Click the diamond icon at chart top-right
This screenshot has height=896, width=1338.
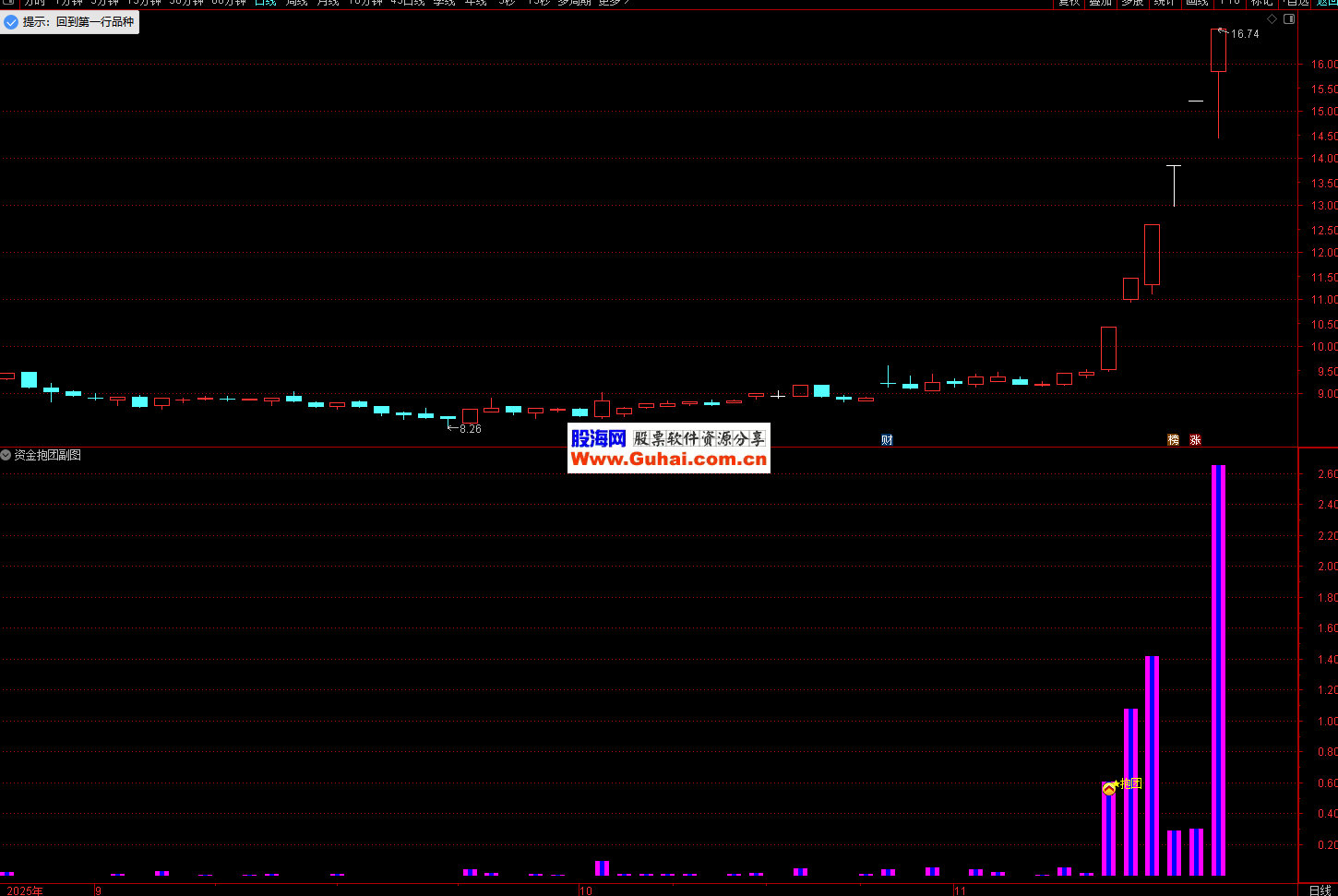coord(1272,19)
